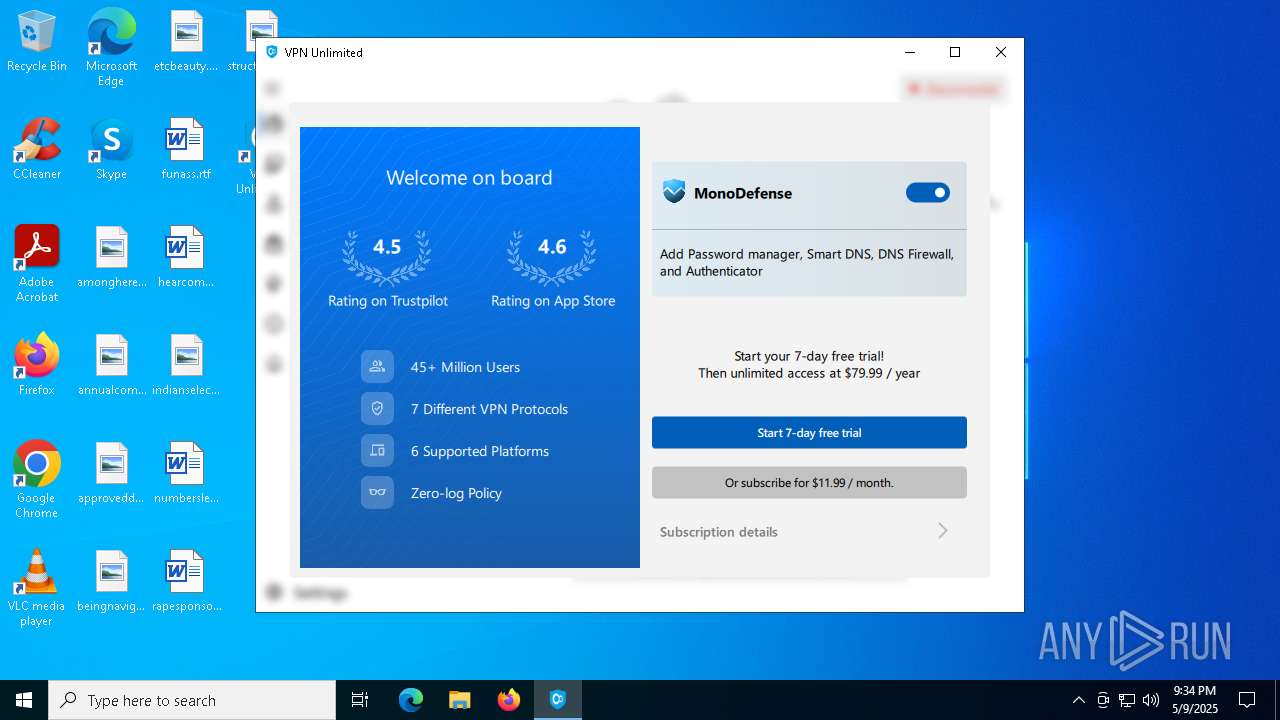Viewport: 1280px width, 720px height.
Task: Click the MonoDefense shield logo
Action: [675, 192]
